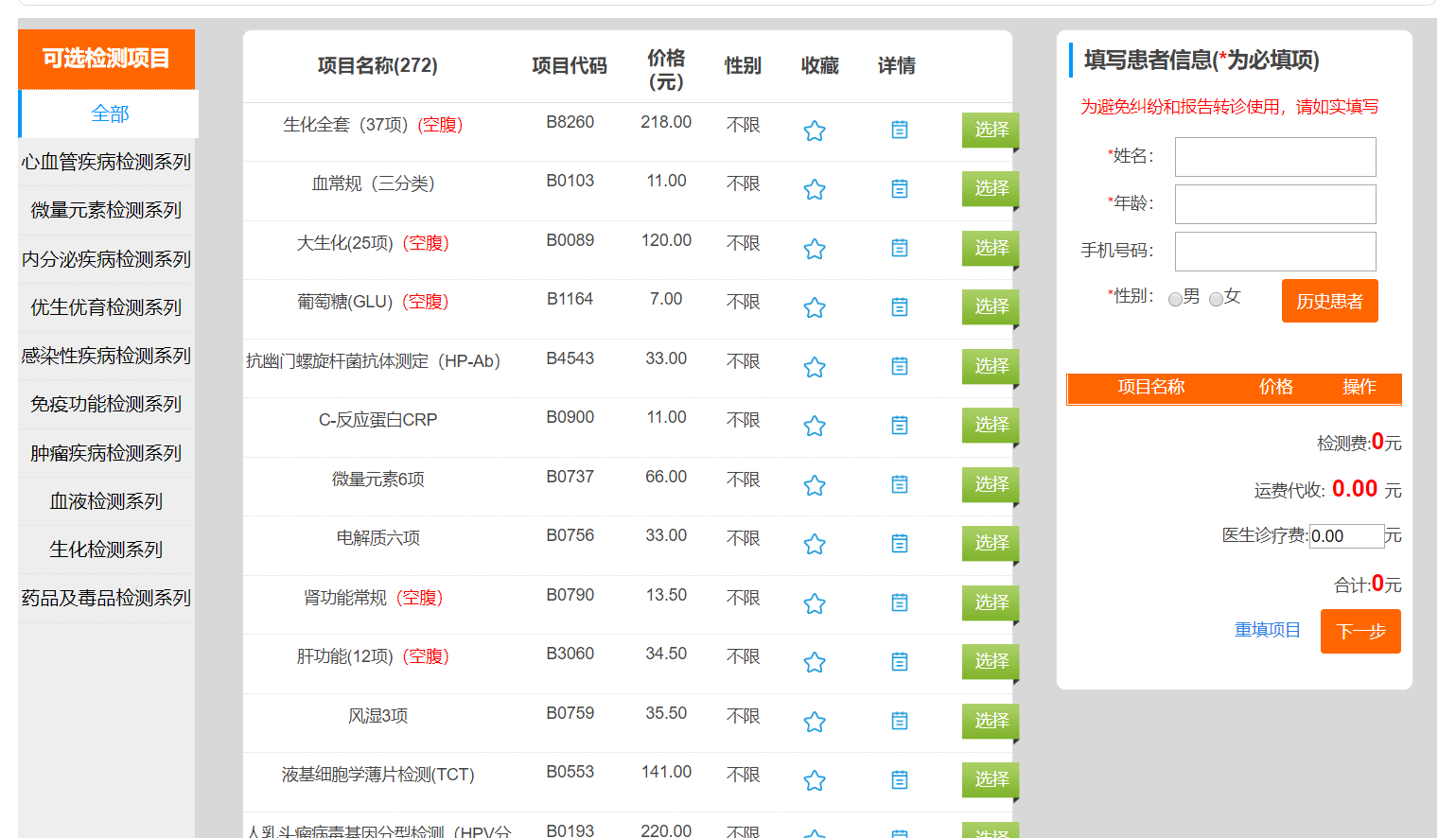
Task: View details icon for C-反应蛋白CRP
Action: pyautogui.click(x=900, y=426)
